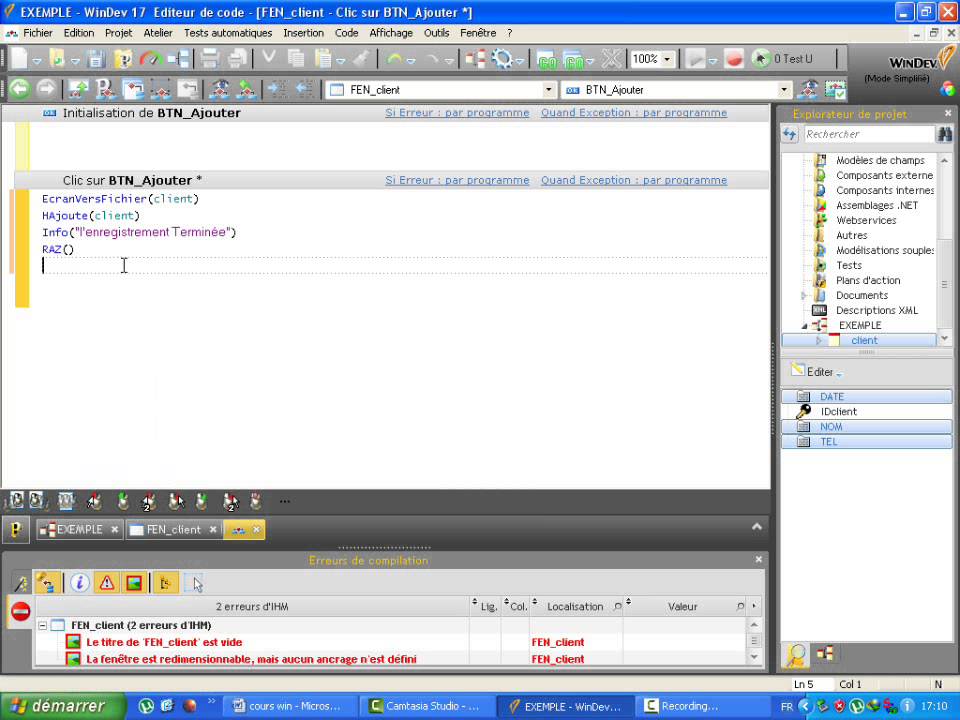The image size is (960, 720).
Task: Click the binoculars search icon
Action: [944, 134]
